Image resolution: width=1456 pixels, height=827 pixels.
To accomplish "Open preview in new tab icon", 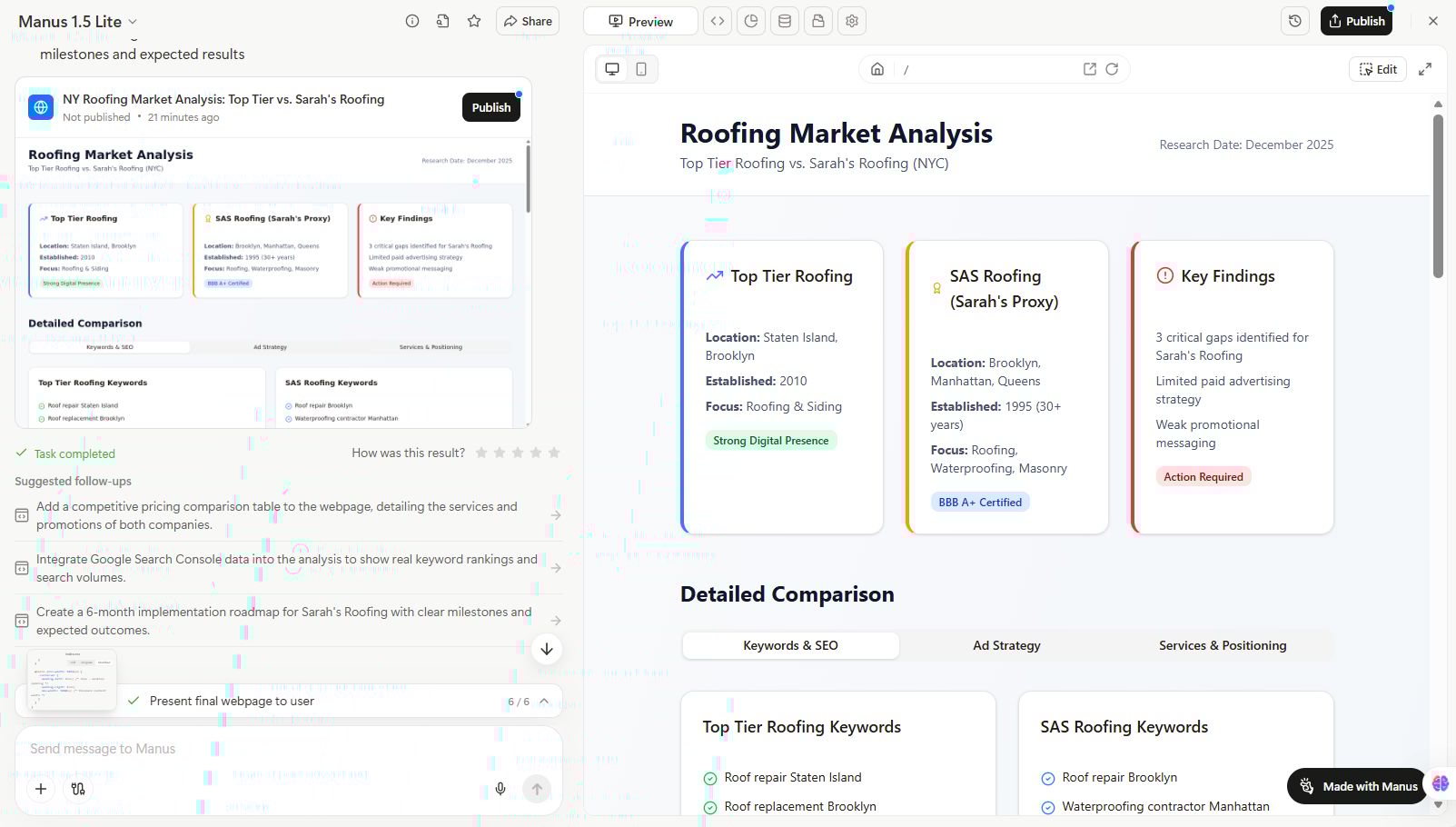I will pyautogui.click(x=1090, y=69).
